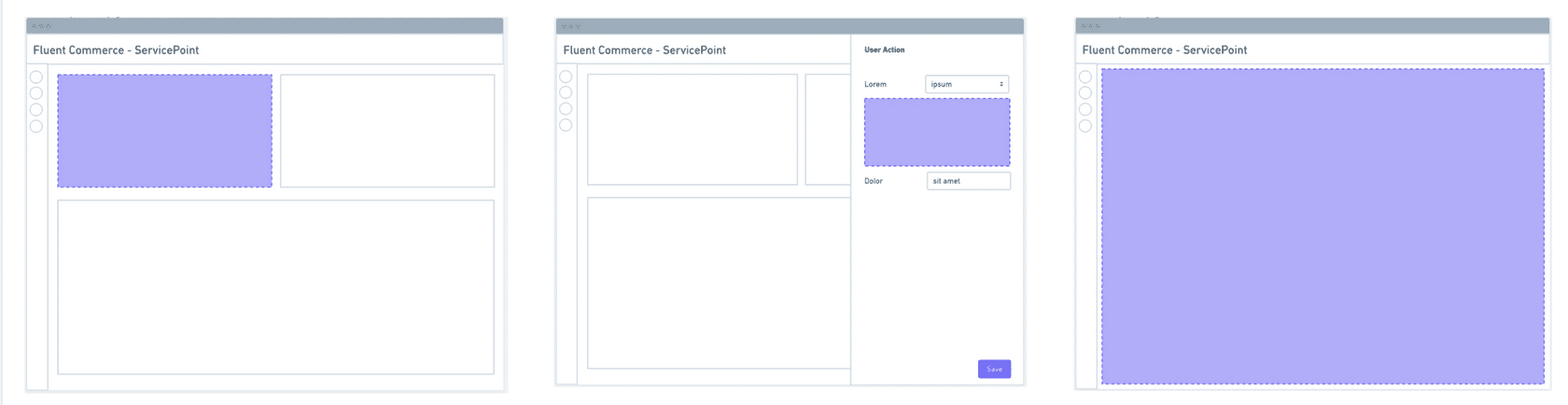Click the top-right white card in left mockup
Image resolution: width=1568 pixels, height=405 pixels.
(x=387, y=131)
